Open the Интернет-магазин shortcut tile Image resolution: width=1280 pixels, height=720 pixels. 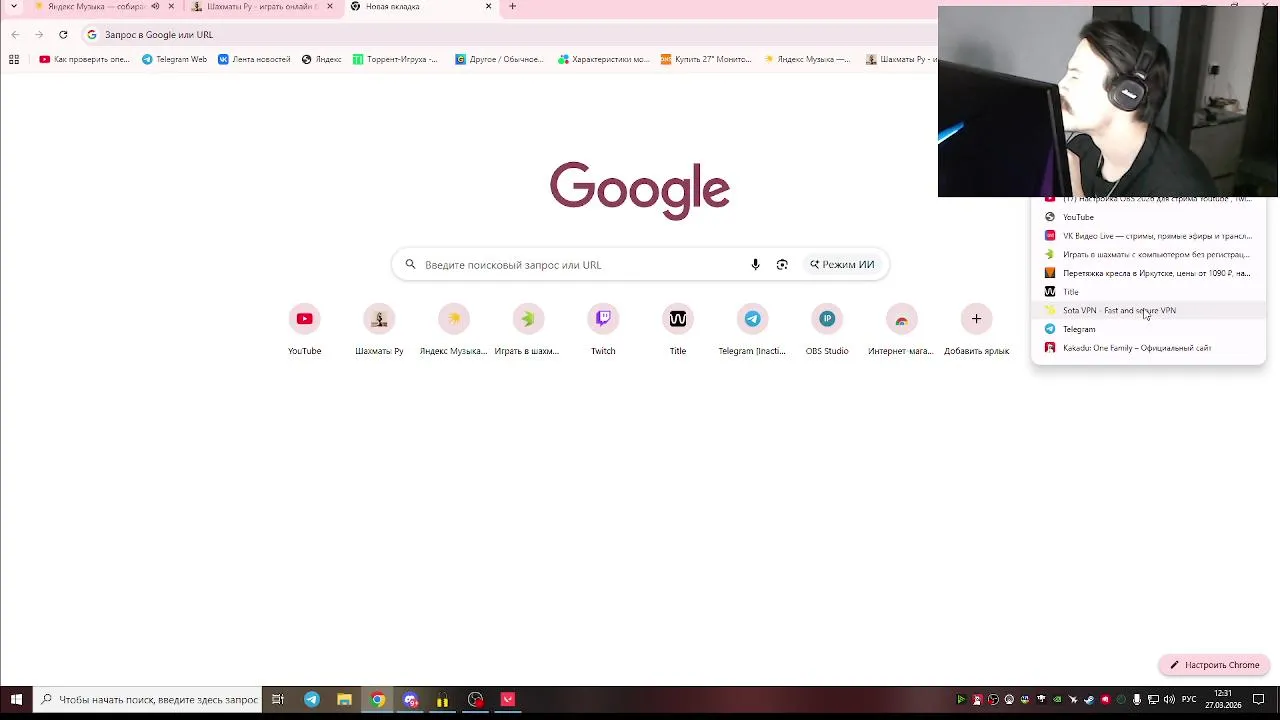901,330
